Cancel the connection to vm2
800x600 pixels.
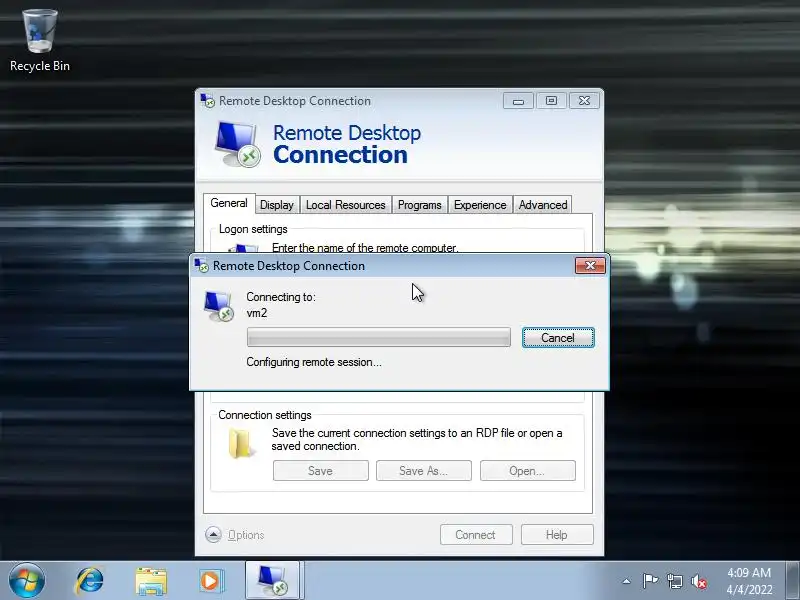558,338
